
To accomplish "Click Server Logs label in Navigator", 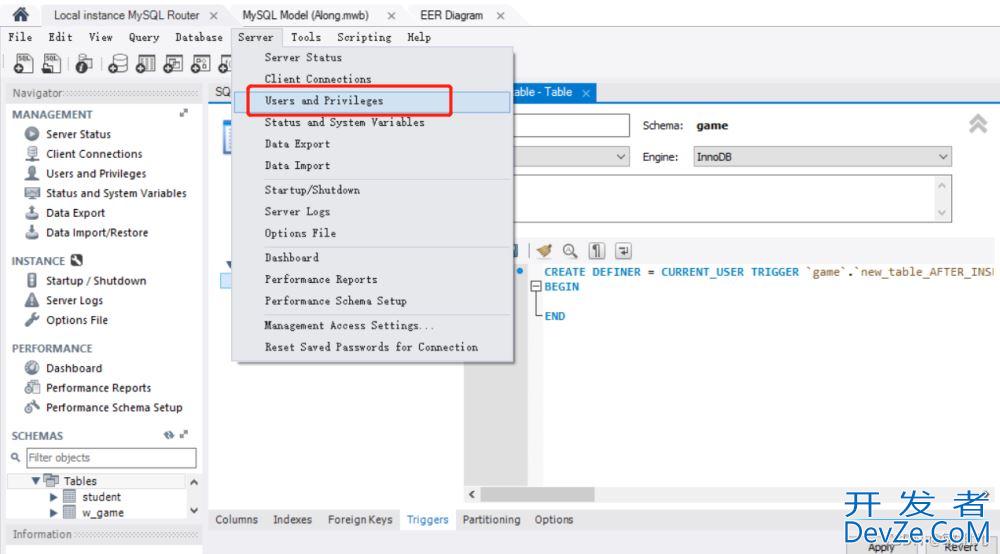I will [74, 300].
